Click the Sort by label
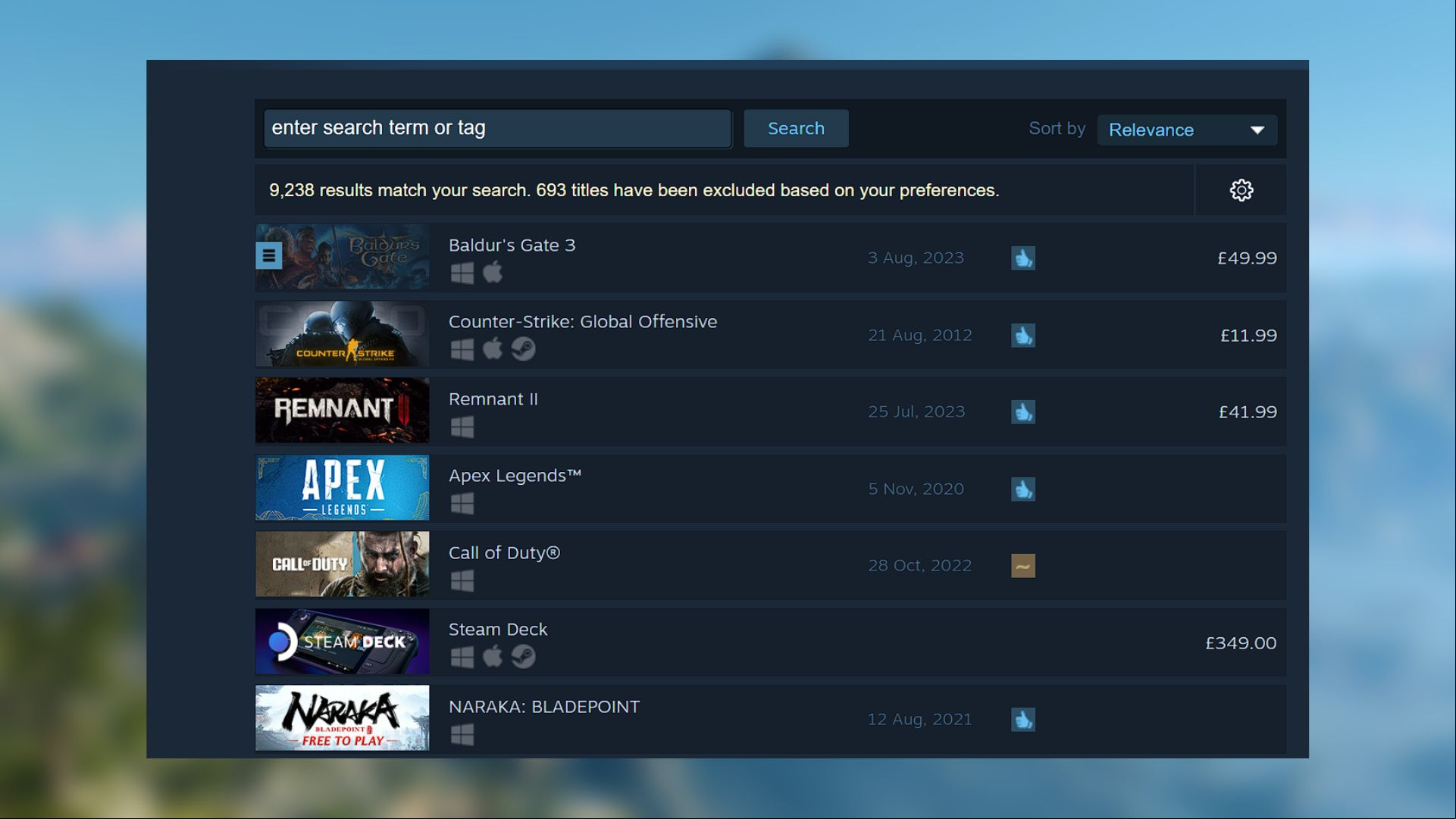 tap(1057, 129)
